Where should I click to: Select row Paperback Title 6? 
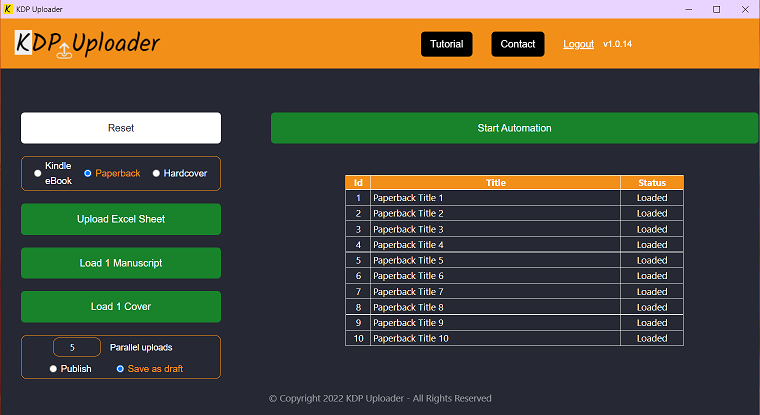point(514,276)
